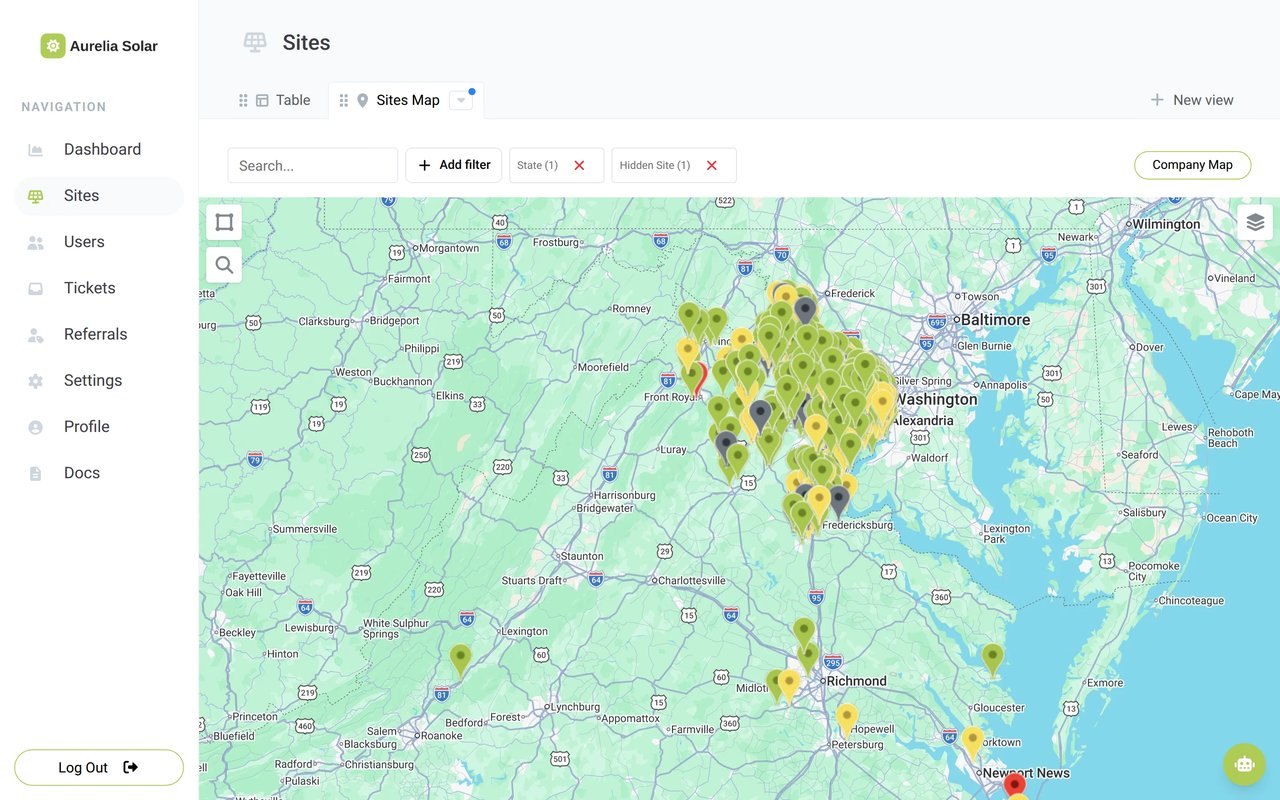Click the Sites page title solar icon
The width and height of the screenshot is (1280, 800).
pos(255,42)
